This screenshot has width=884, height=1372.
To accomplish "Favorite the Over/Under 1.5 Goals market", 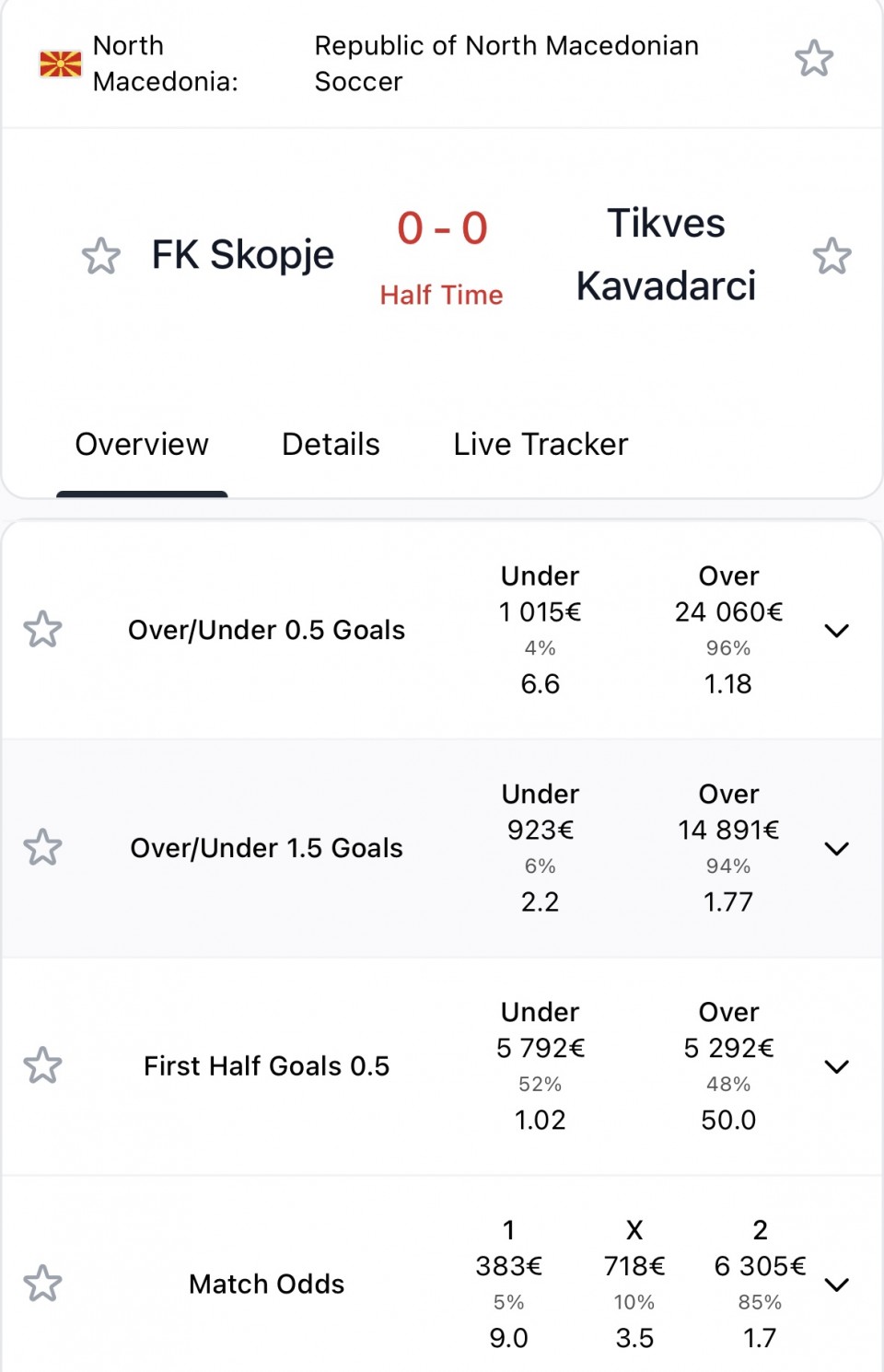I will [42, 848].
